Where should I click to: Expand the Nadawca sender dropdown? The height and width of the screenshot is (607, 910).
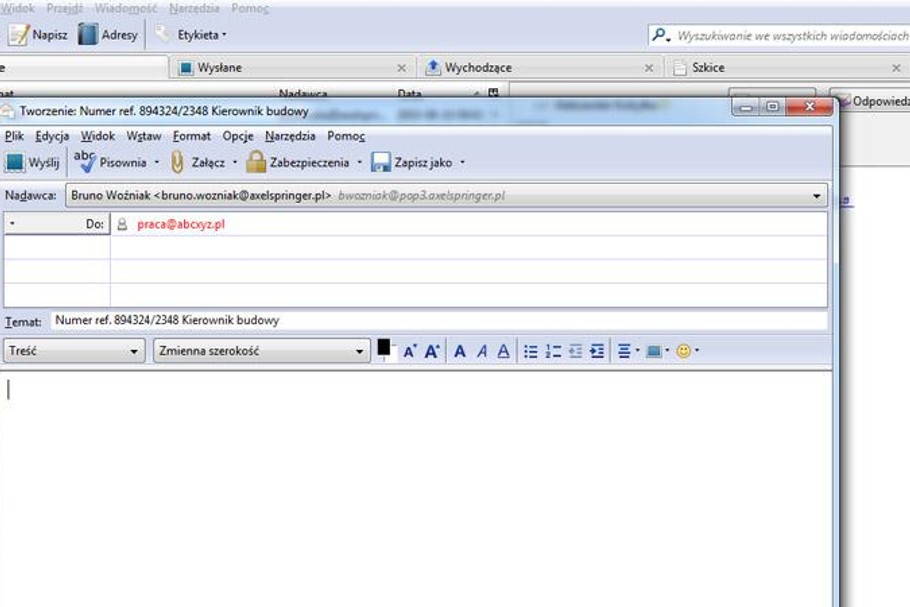817,196
